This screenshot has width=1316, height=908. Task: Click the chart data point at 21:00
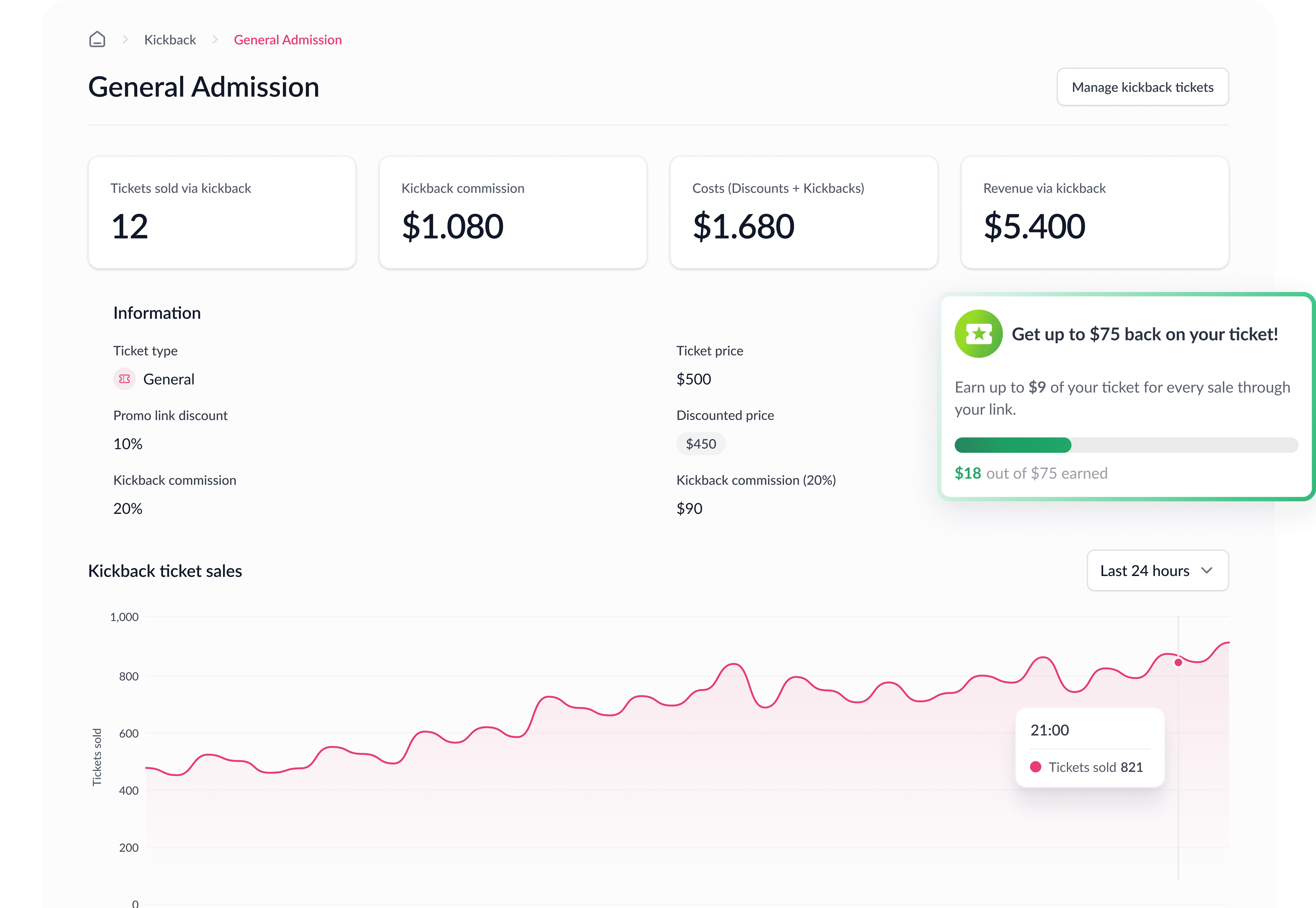point(1178,662)
